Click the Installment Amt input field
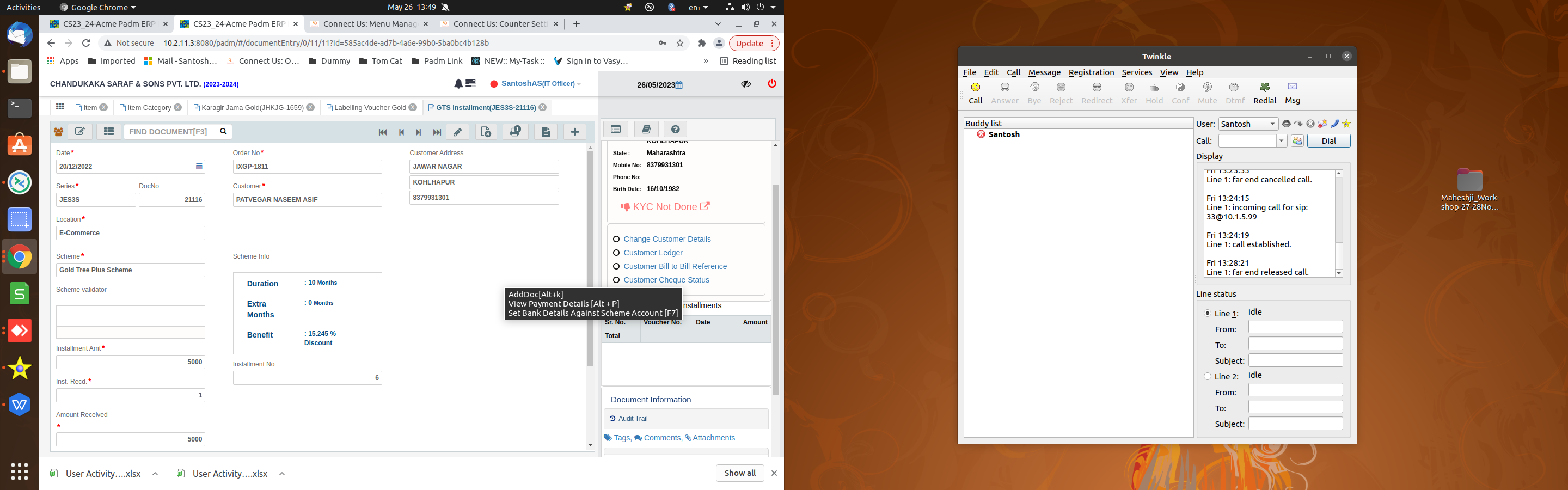1568x490 pixels. pyautogui.click(x=130, y=362)
